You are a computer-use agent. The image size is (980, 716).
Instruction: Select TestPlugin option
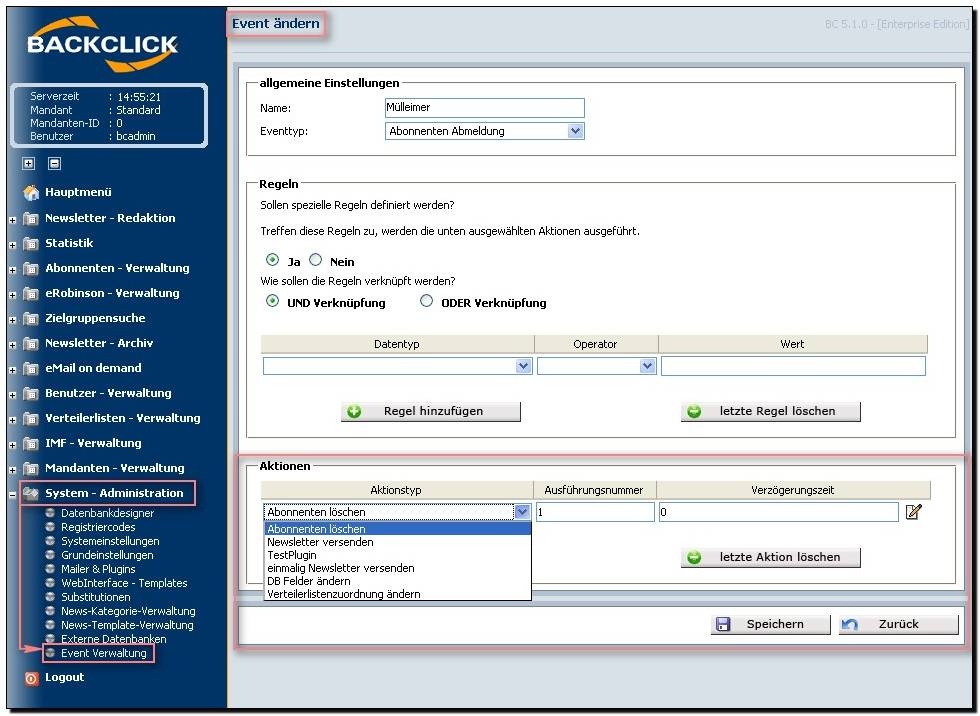(x=398, y=555)
